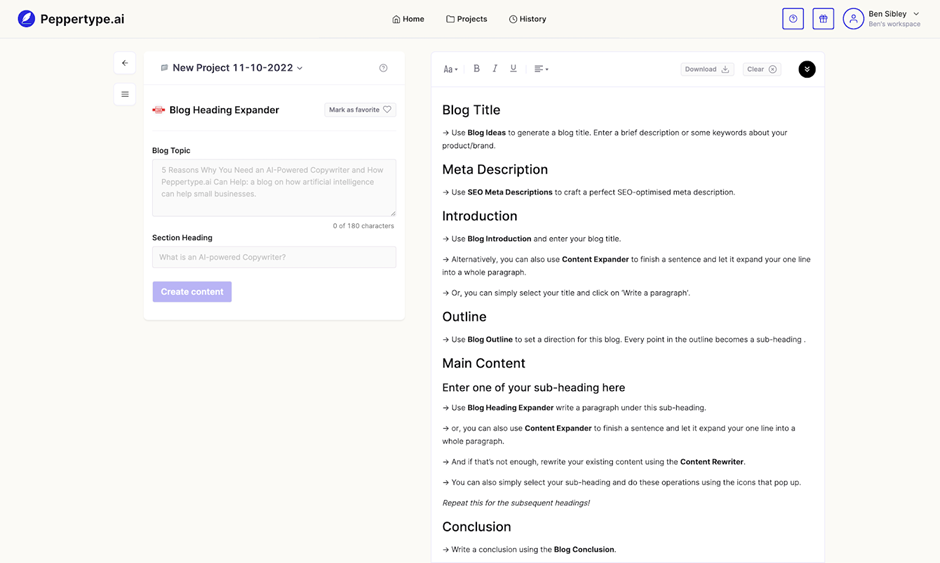Click the gift icon in header
Screen dimensions: 940x563
pos(823,19)
